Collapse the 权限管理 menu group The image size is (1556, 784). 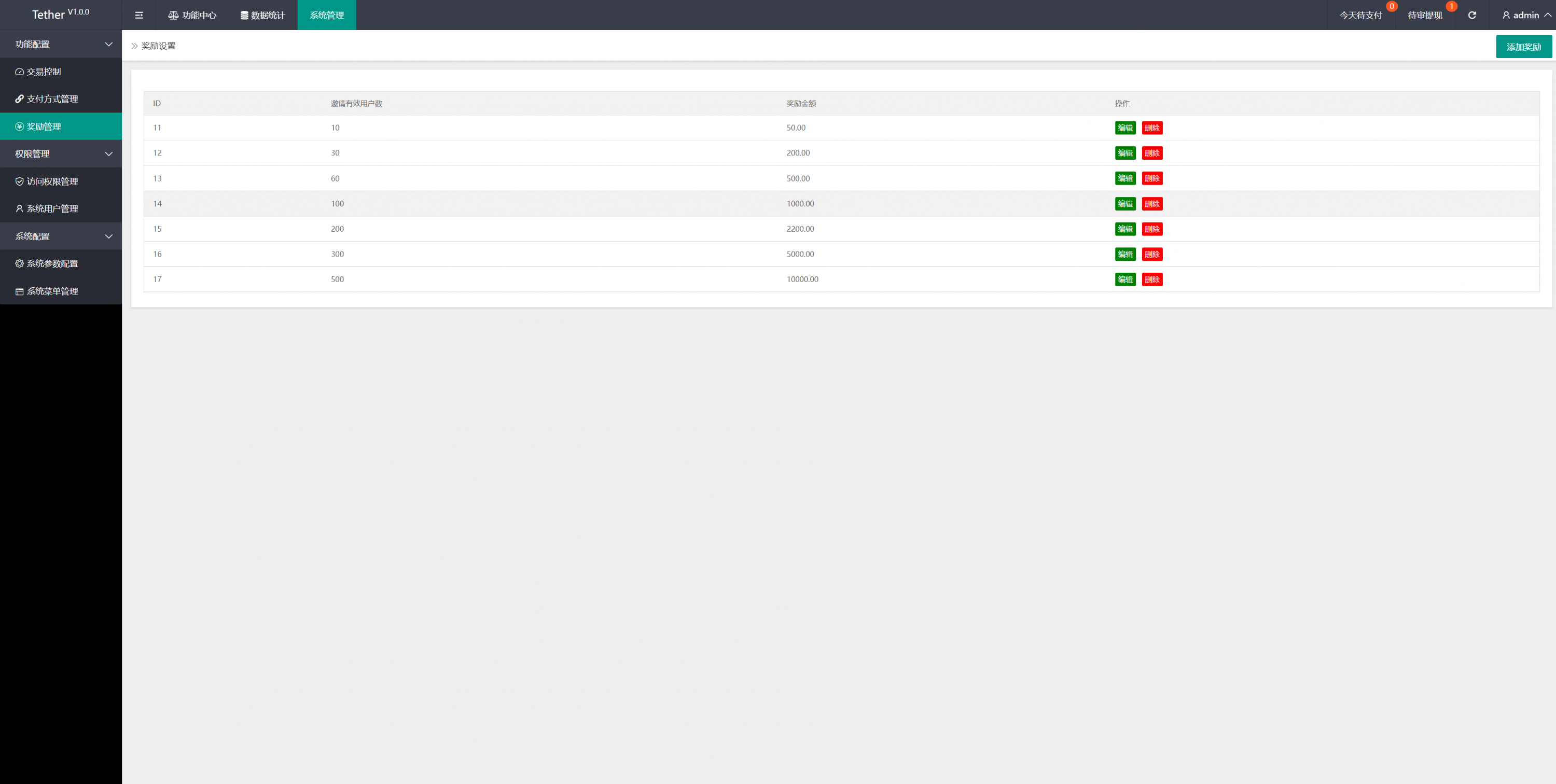[x=60, y=154]
